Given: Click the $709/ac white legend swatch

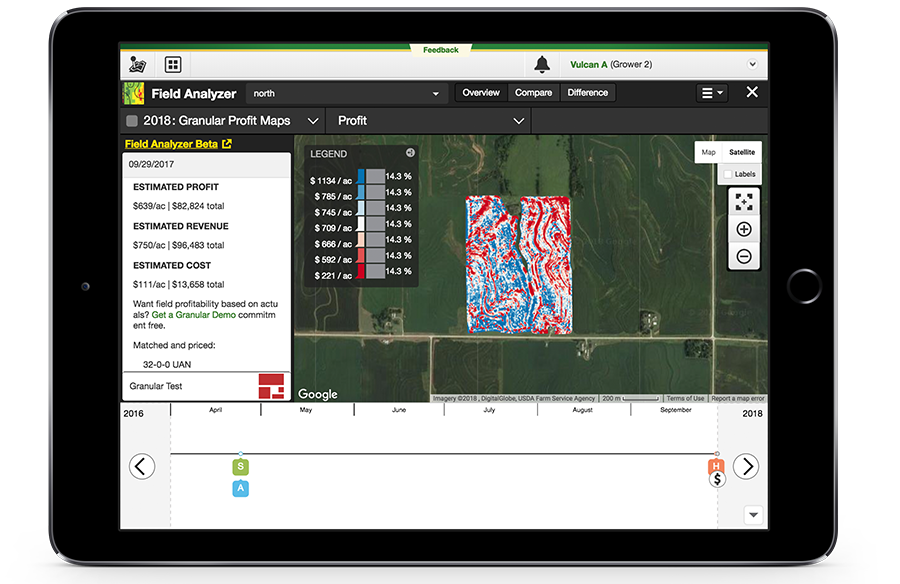Looking at the screenshot, I should [361, 223].
